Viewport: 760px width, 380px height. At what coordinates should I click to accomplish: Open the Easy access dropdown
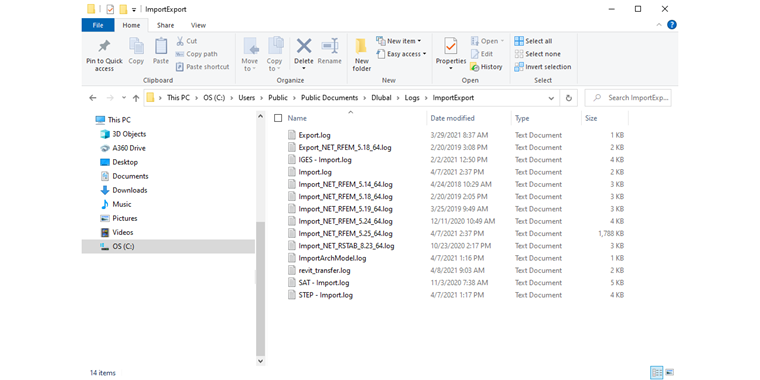(401, 54)
